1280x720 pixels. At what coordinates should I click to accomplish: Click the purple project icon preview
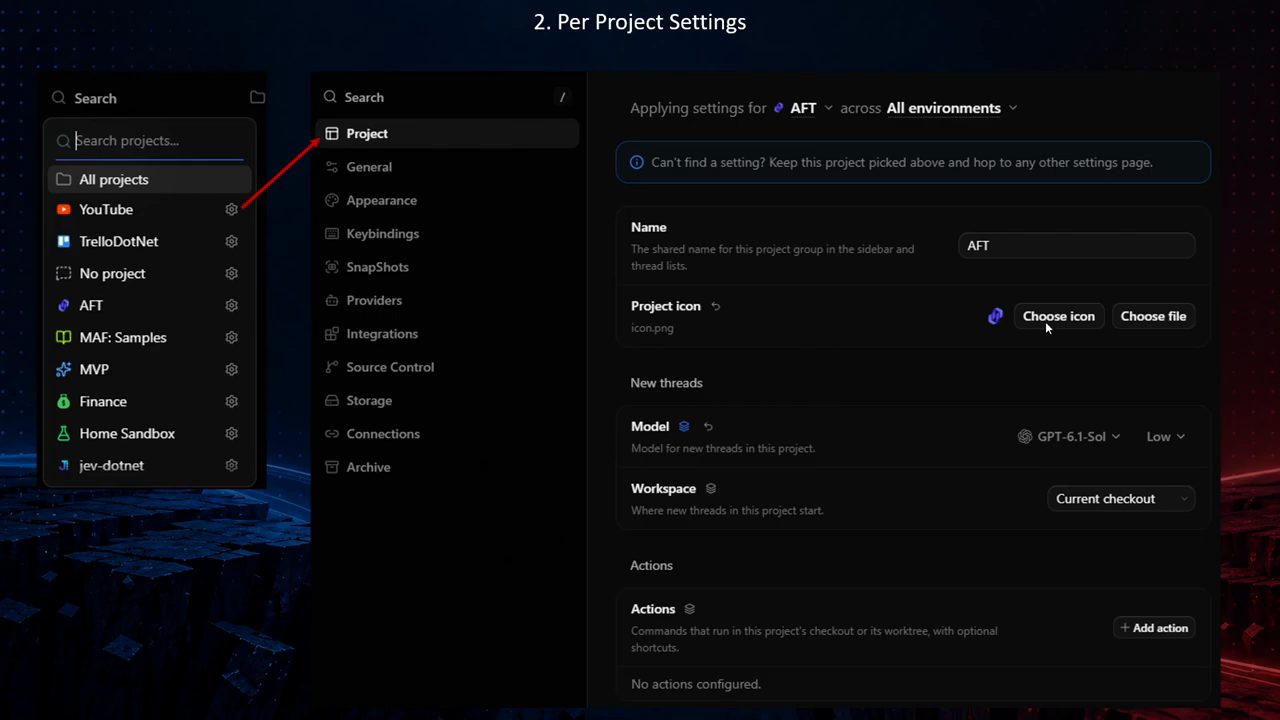pyautogui.click(x=995, y=316)
